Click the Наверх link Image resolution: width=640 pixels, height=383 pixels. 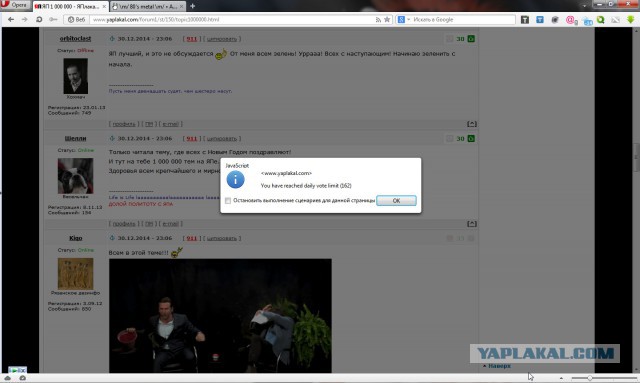click(499, 366)
